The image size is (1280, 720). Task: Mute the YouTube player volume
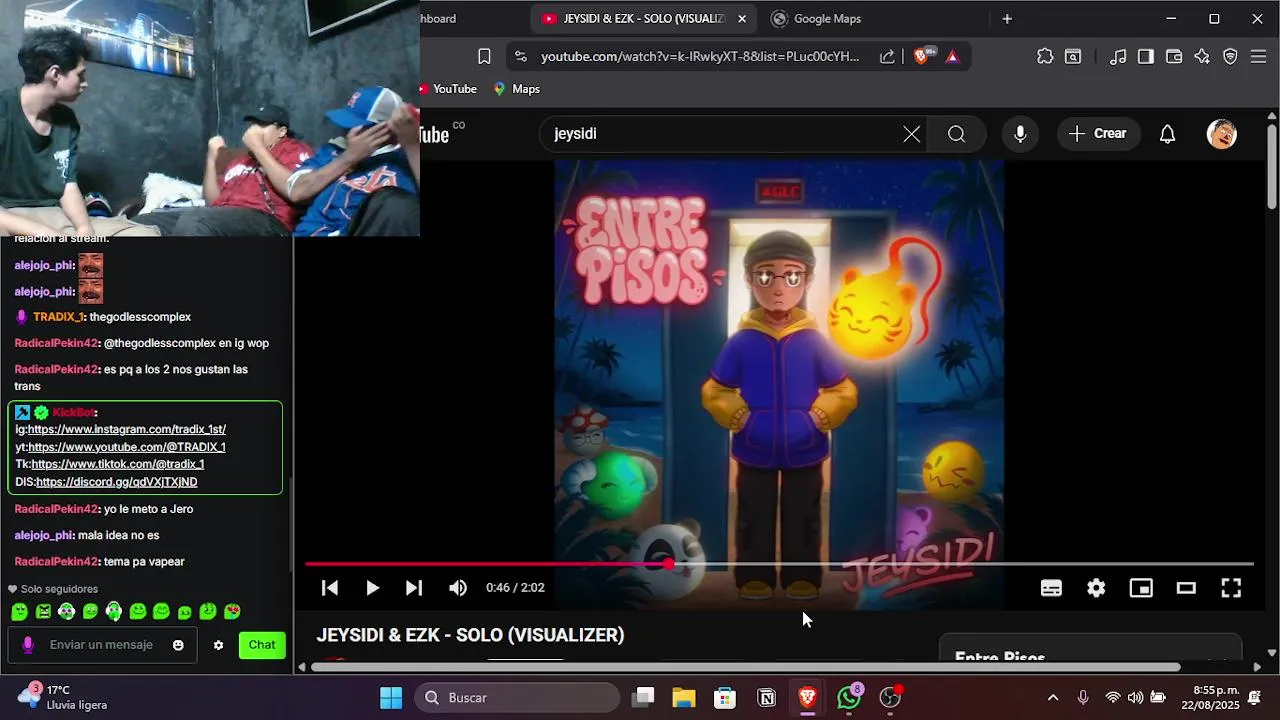click(x=458, y=588)
